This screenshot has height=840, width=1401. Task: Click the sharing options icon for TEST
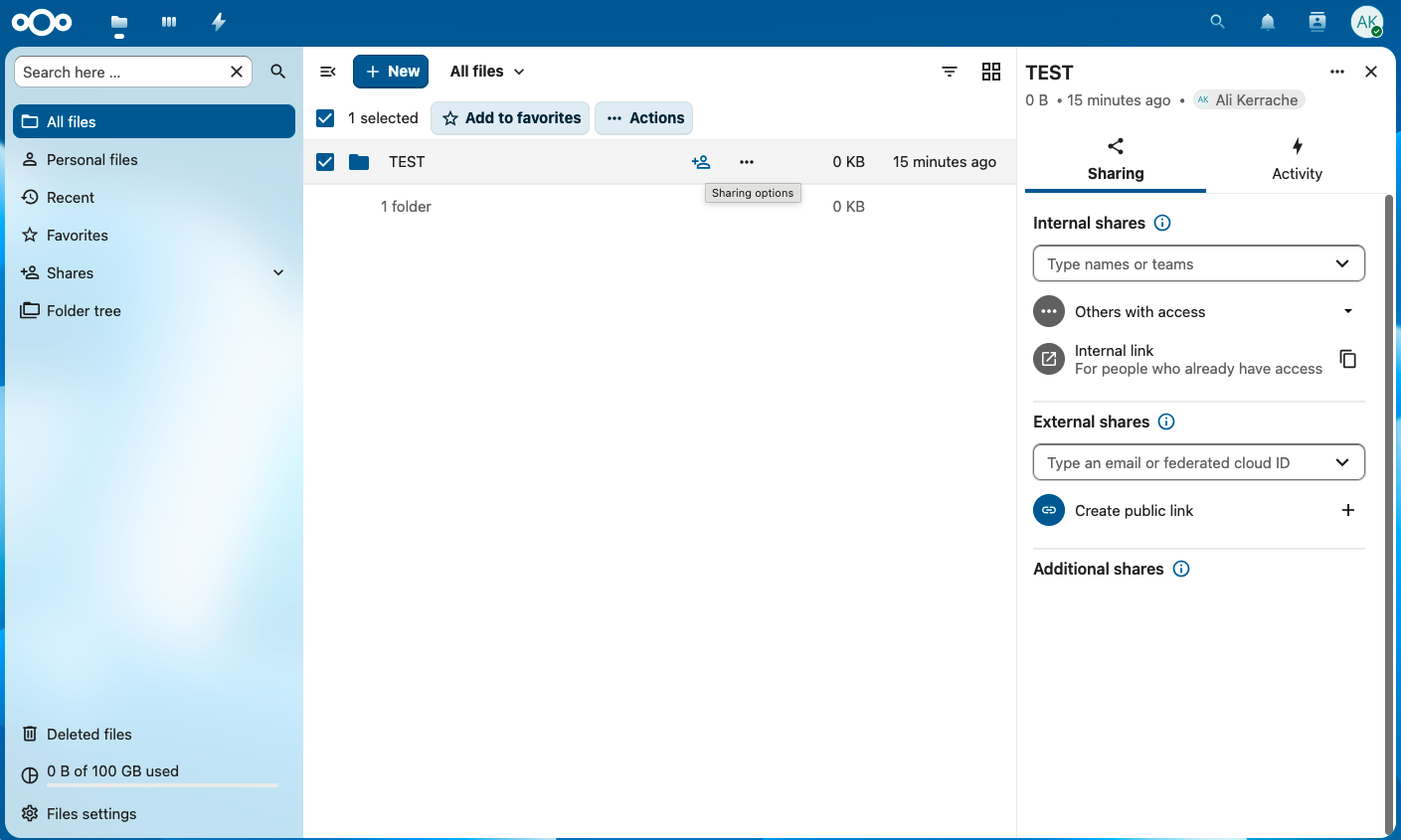click(x=701, y=162)
